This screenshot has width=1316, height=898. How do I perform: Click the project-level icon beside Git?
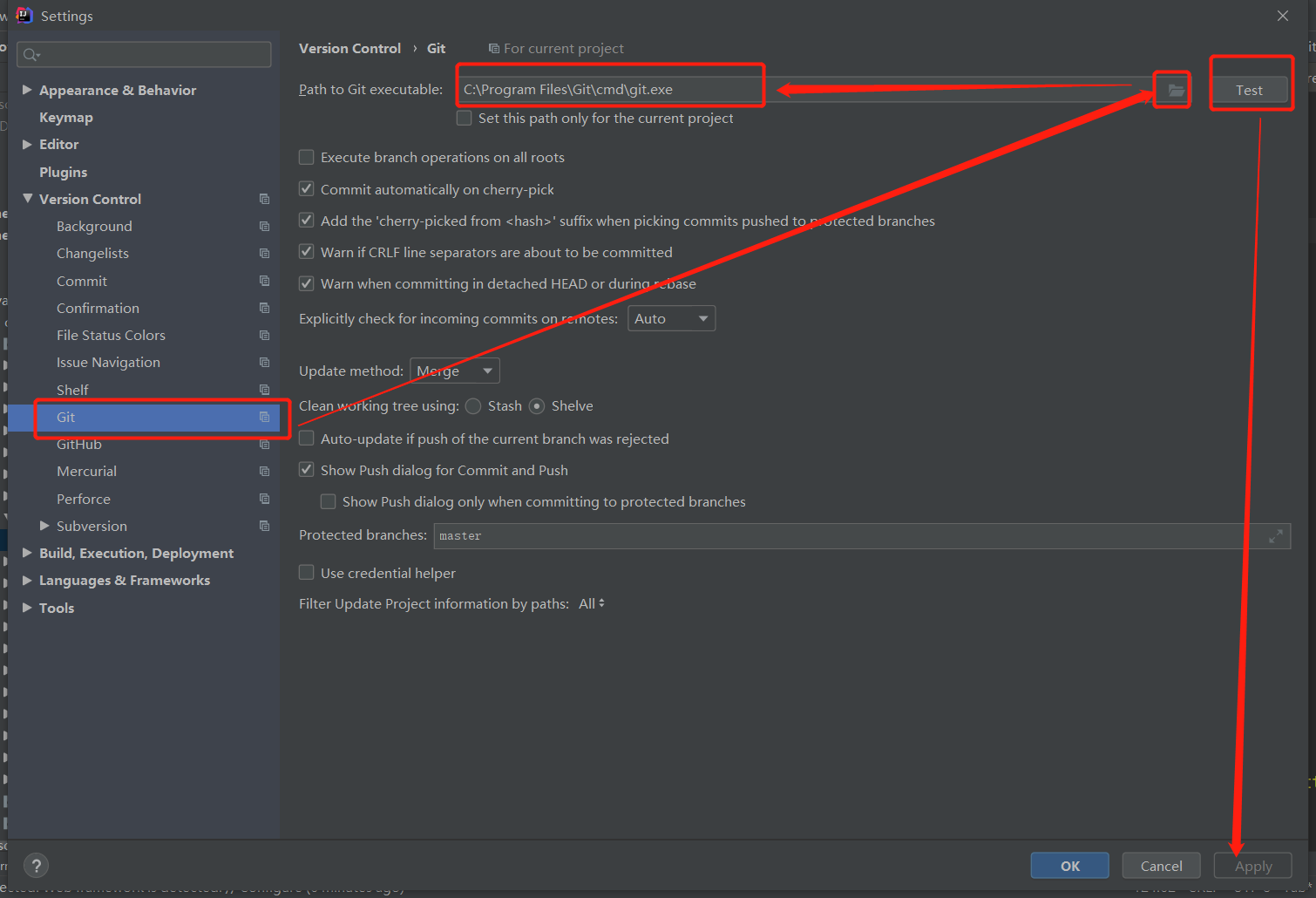coord(264,417)
